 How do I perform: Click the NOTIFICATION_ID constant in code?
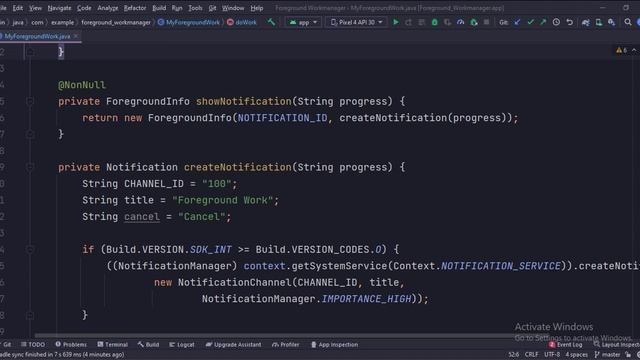[282, 118]
